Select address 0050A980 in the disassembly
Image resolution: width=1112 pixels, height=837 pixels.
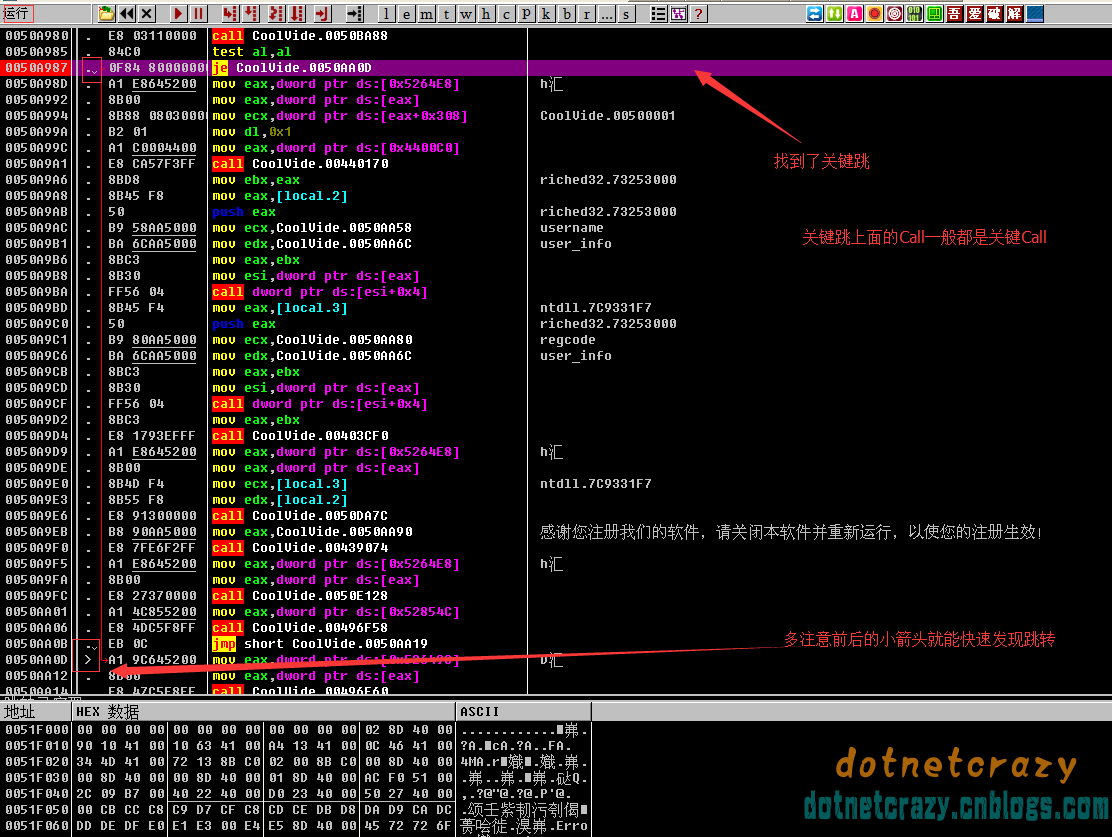coord(37,36)
